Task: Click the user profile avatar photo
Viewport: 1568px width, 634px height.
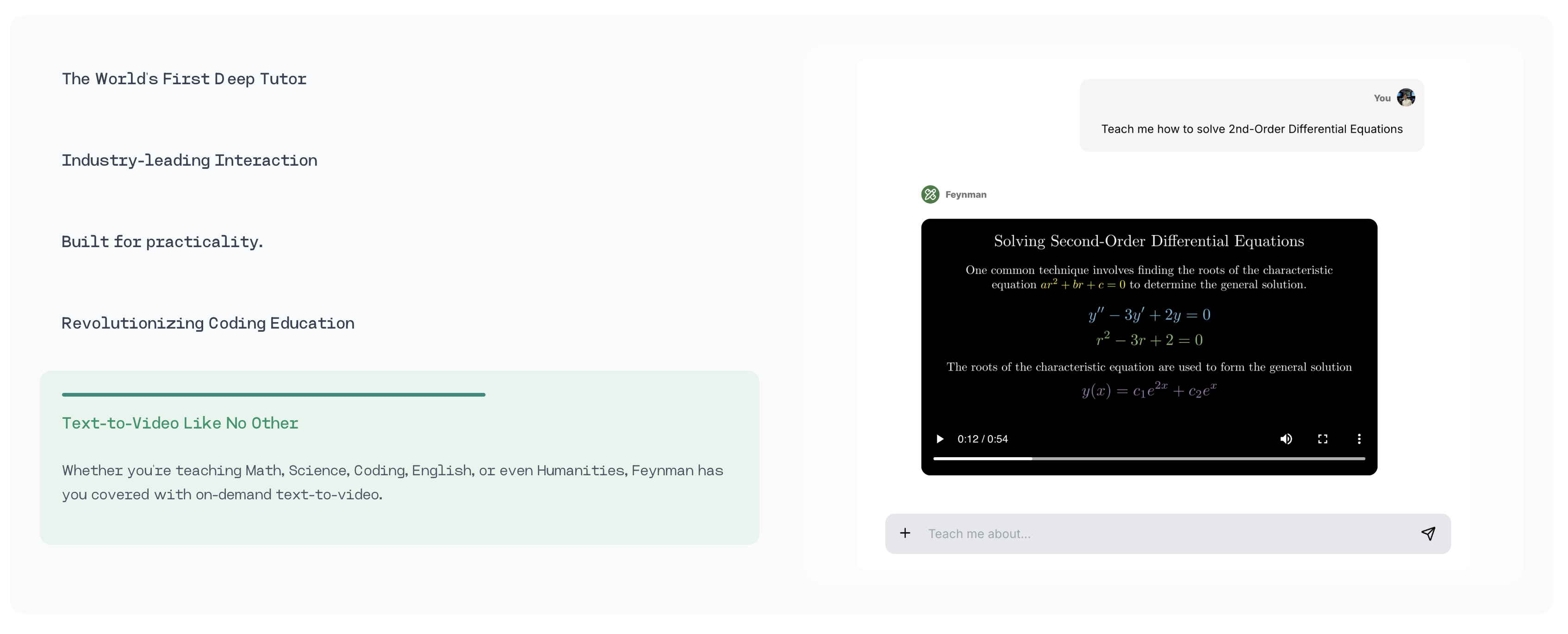Action: coord(1406,97)
